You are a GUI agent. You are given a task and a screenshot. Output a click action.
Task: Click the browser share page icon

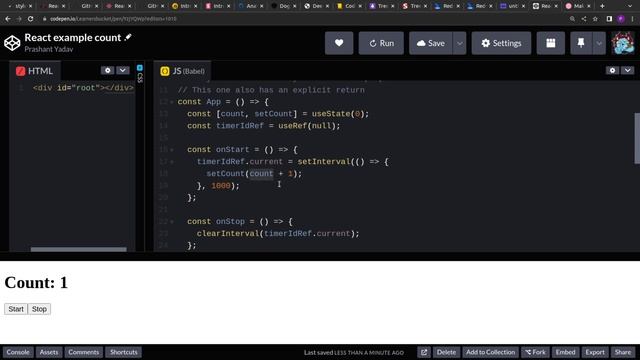(584, 19)
